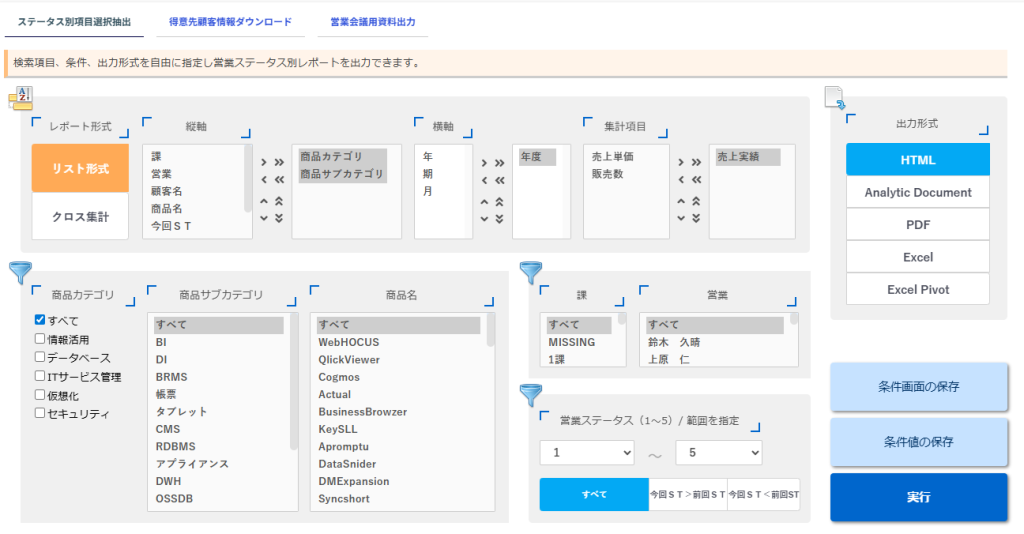
Task: Click the funnel icon above 商品カテゴリ filter
Action: [x=20, y=272]
